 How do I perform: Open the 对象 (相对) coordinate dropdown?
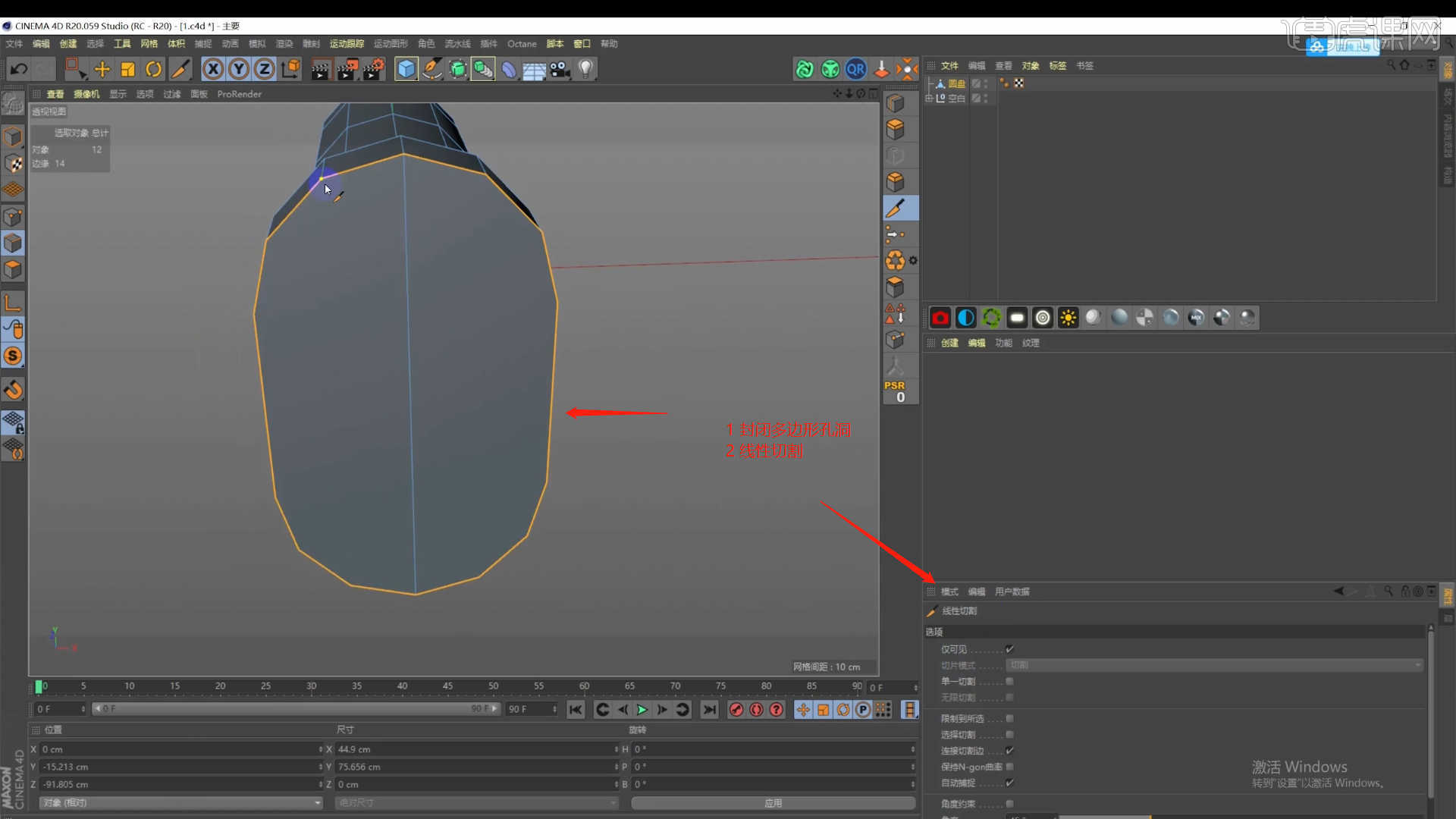(180, 802)
